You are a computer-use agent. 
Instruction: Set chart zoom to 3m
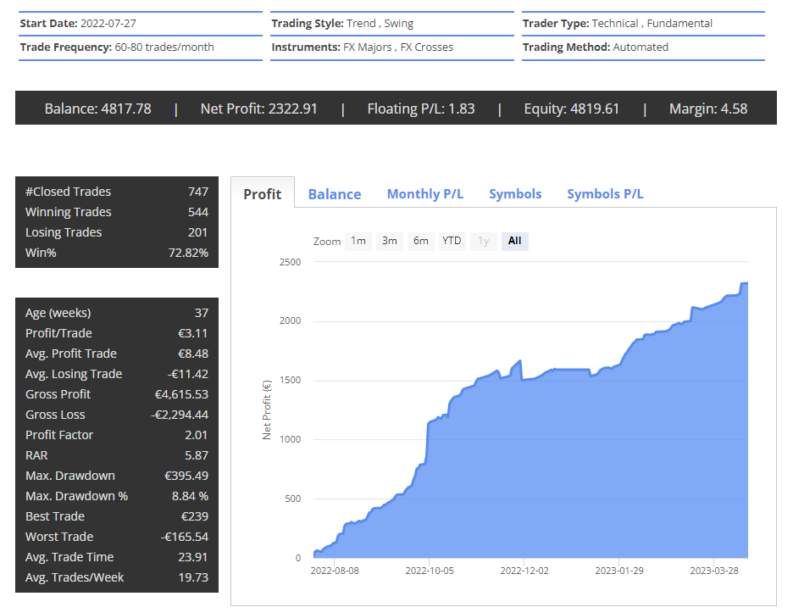coord(390,241)
